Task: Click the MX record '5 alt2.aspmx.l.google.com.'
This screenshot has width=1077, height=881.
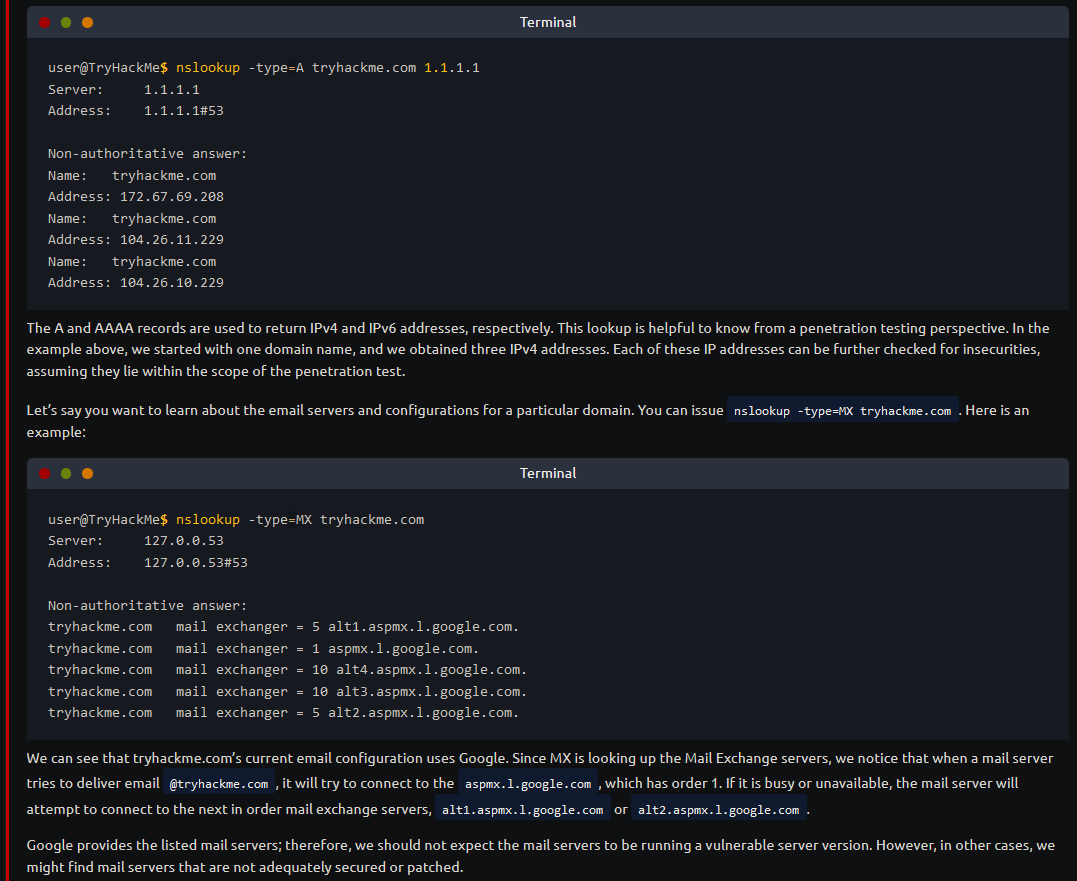Action: [x=415, y=713]
